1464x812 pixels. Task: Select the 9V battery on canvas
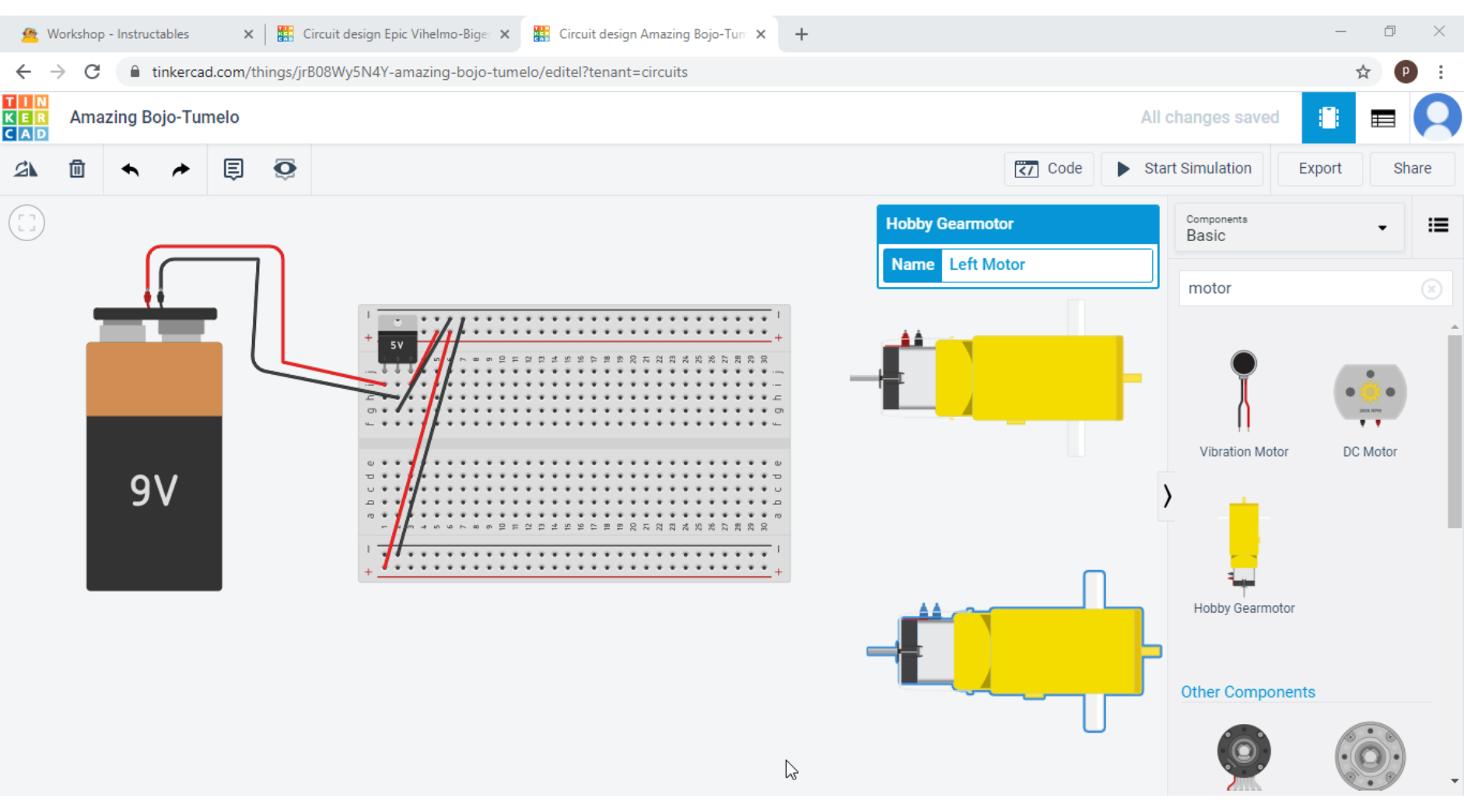(154, 450)
